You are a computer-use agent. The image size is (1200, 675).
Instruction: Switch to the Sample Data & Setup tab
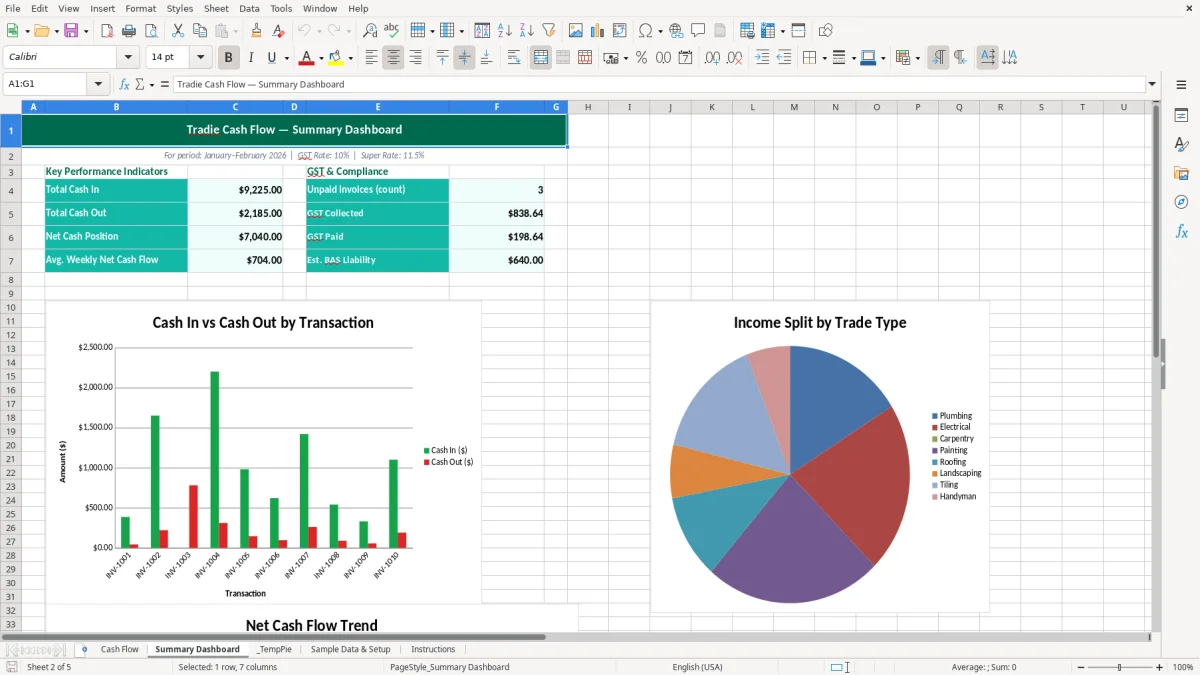pyautogui.click(x=350, y=649)
